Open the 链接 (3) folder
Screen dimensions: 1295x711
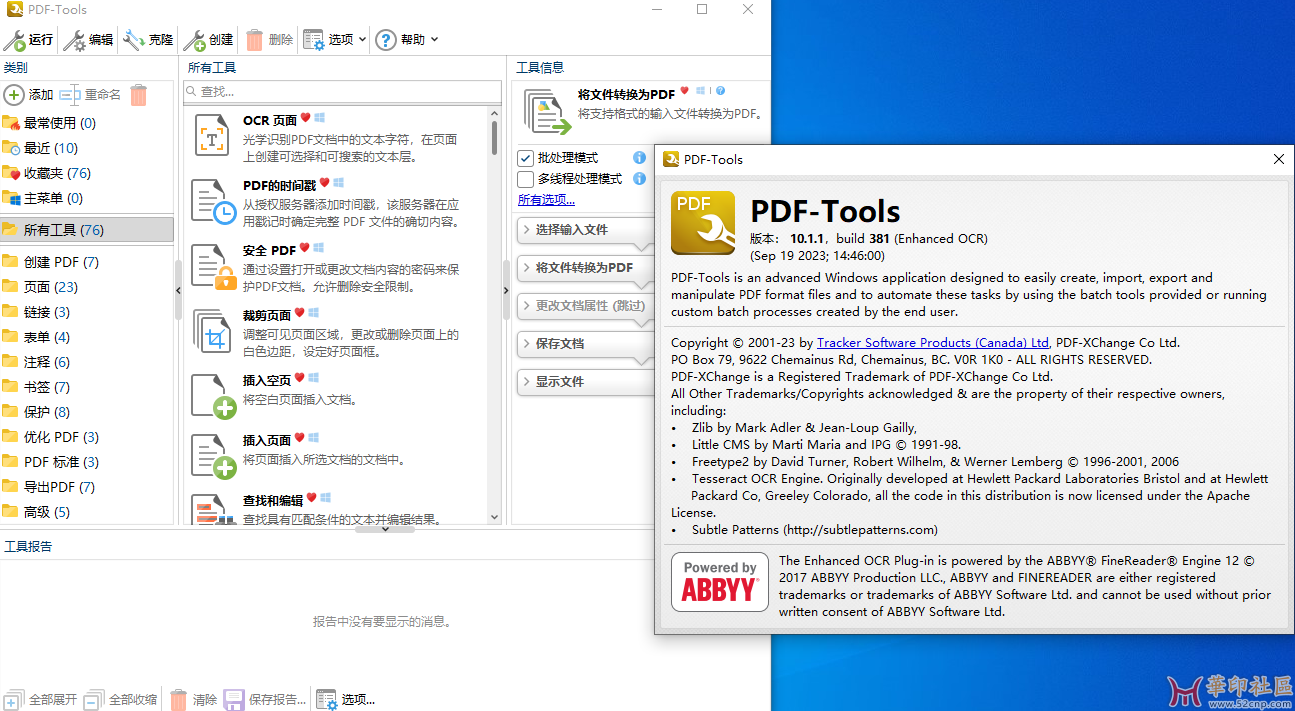tap(87, 312)
